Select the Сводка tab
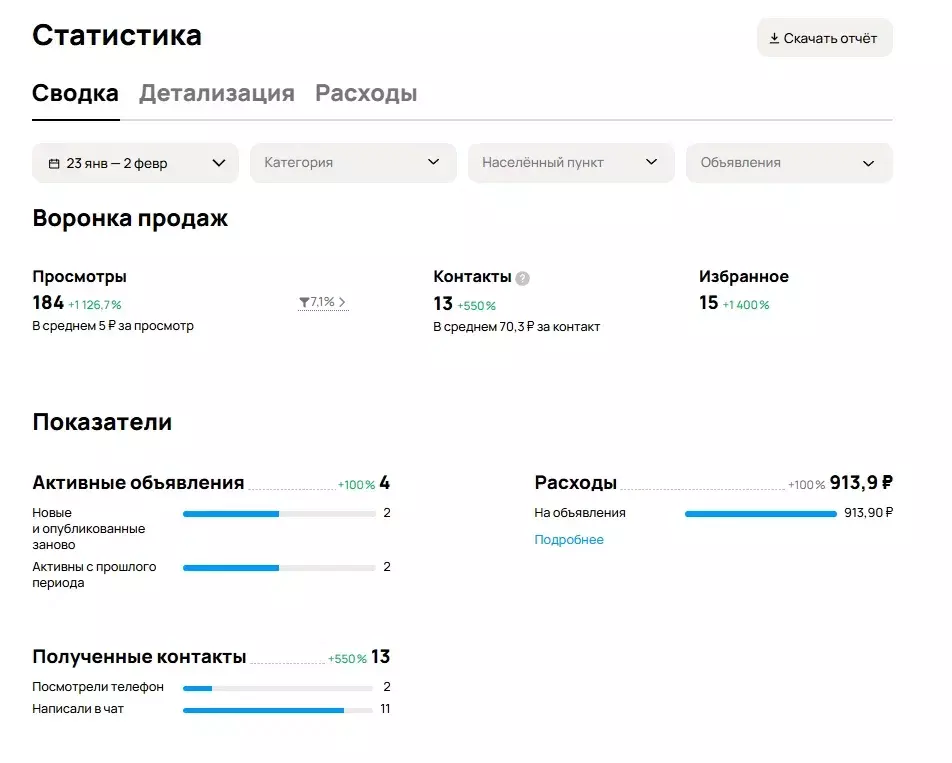 pyautogui.click(x=75, y=94)
